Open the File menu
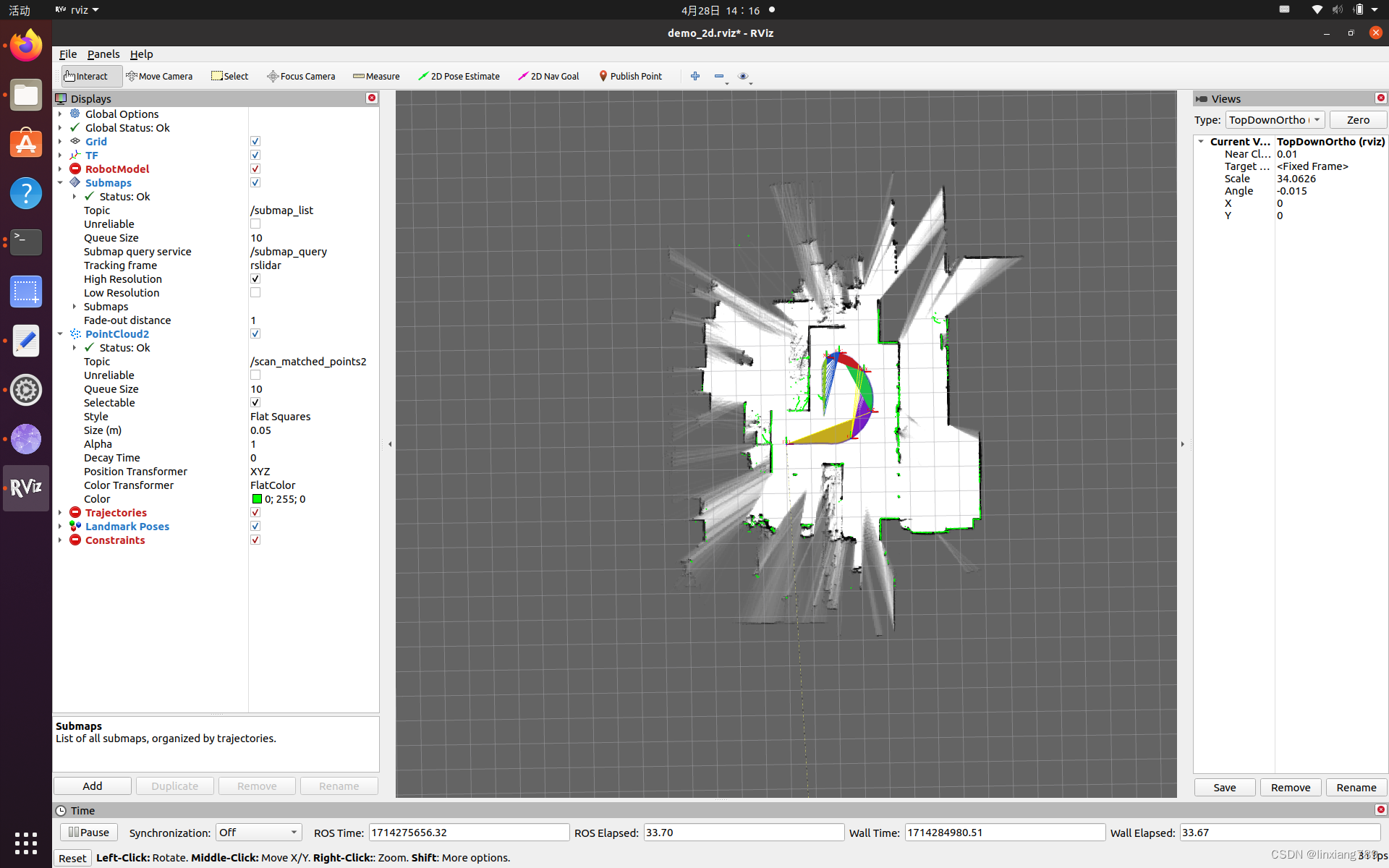Image resolution: width=1389 pixels, height=868 pixels. (67, 54)
